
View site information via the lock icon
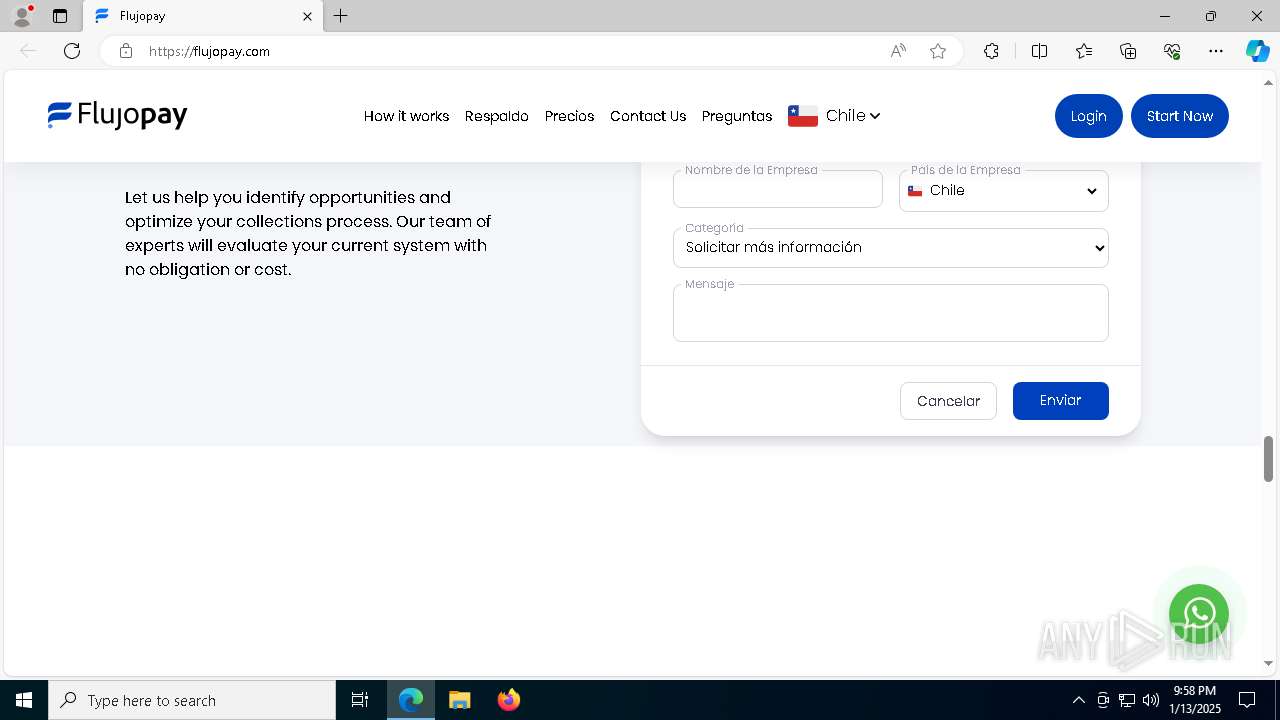pyautogui.click(x=126, y=51)
